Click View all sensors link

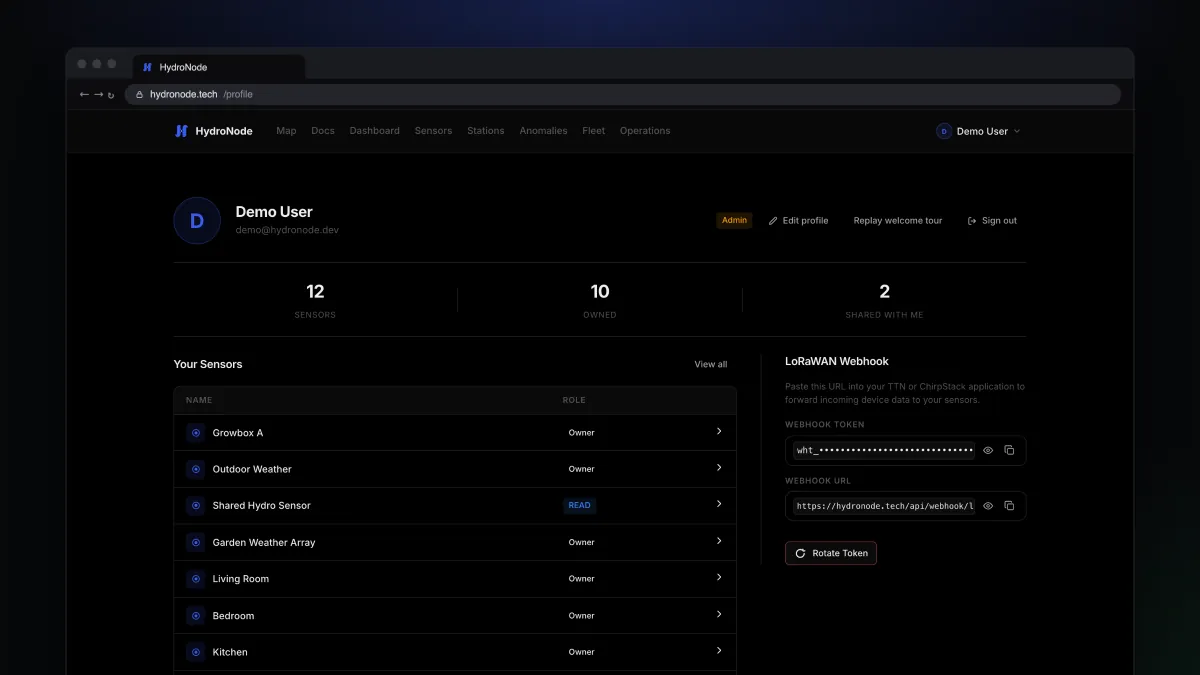click(x=711, y=364)
